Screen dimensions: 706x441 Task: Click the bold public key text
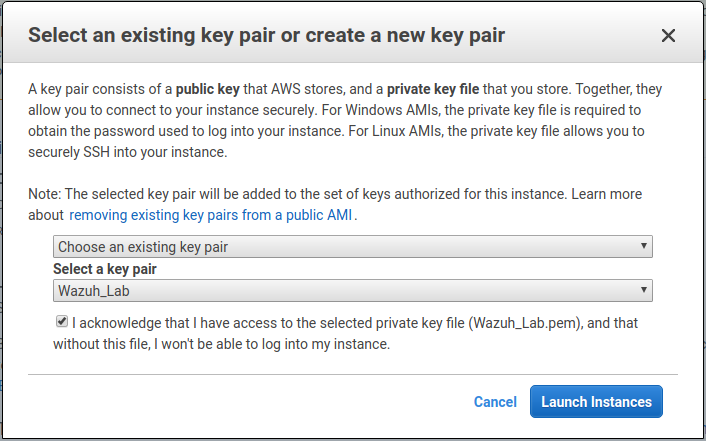tap(208, 89)
